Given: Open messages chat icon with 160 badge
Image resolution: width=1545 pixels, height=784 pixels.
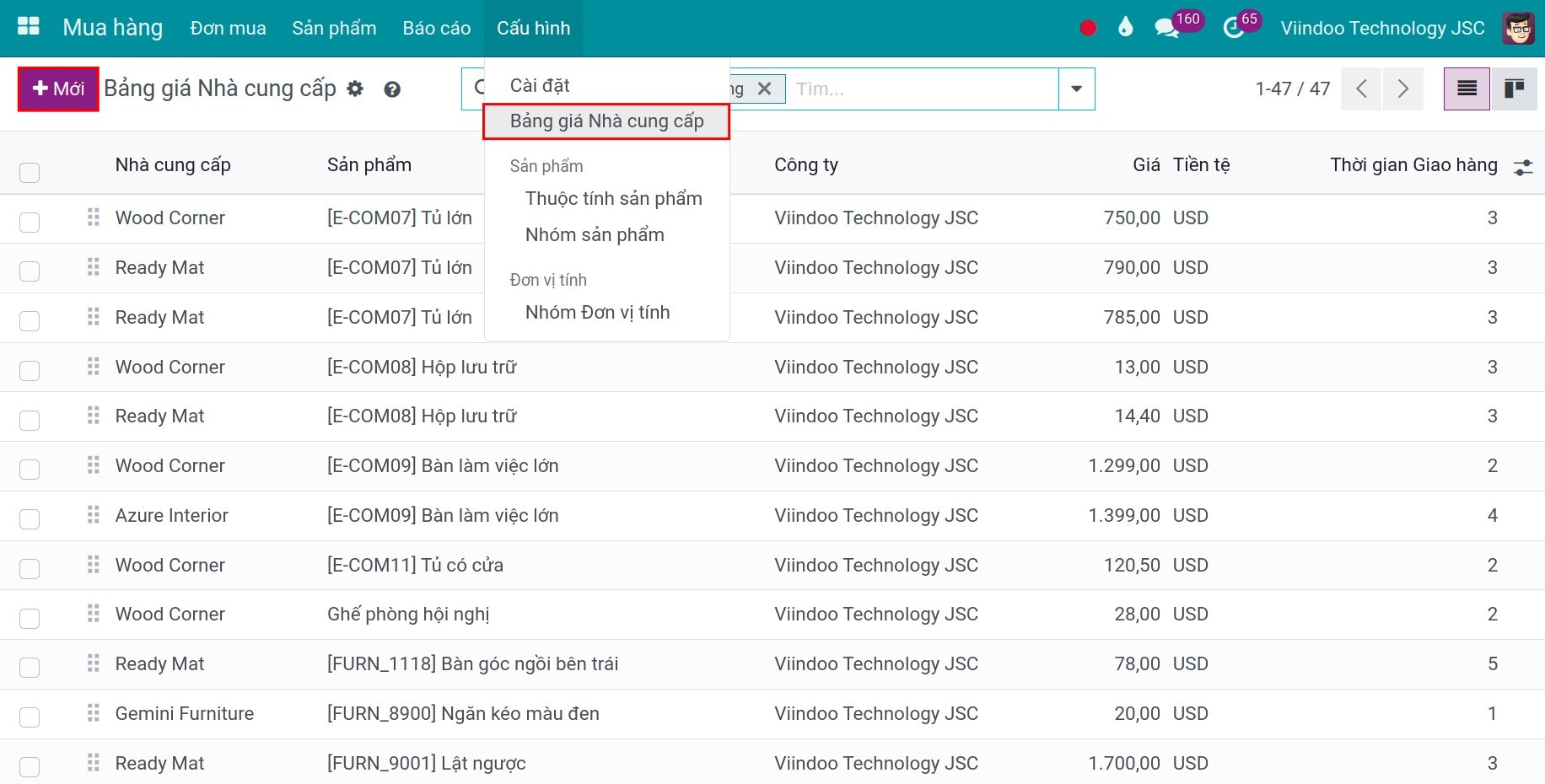Looking at the screenshot, I should click(1168, 28).
